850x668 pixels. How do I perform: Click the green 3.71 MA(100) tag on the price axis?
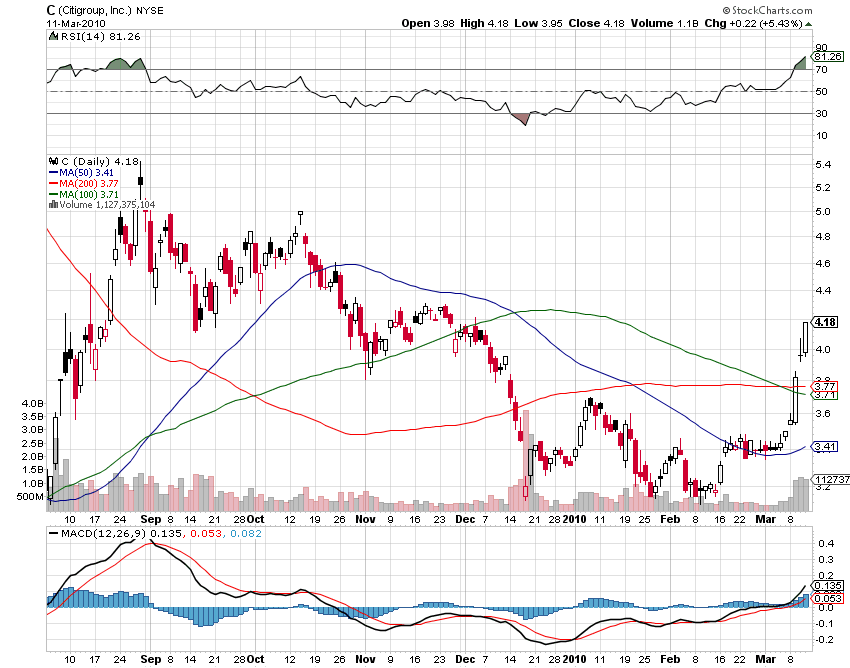click(x=825, y=395)
